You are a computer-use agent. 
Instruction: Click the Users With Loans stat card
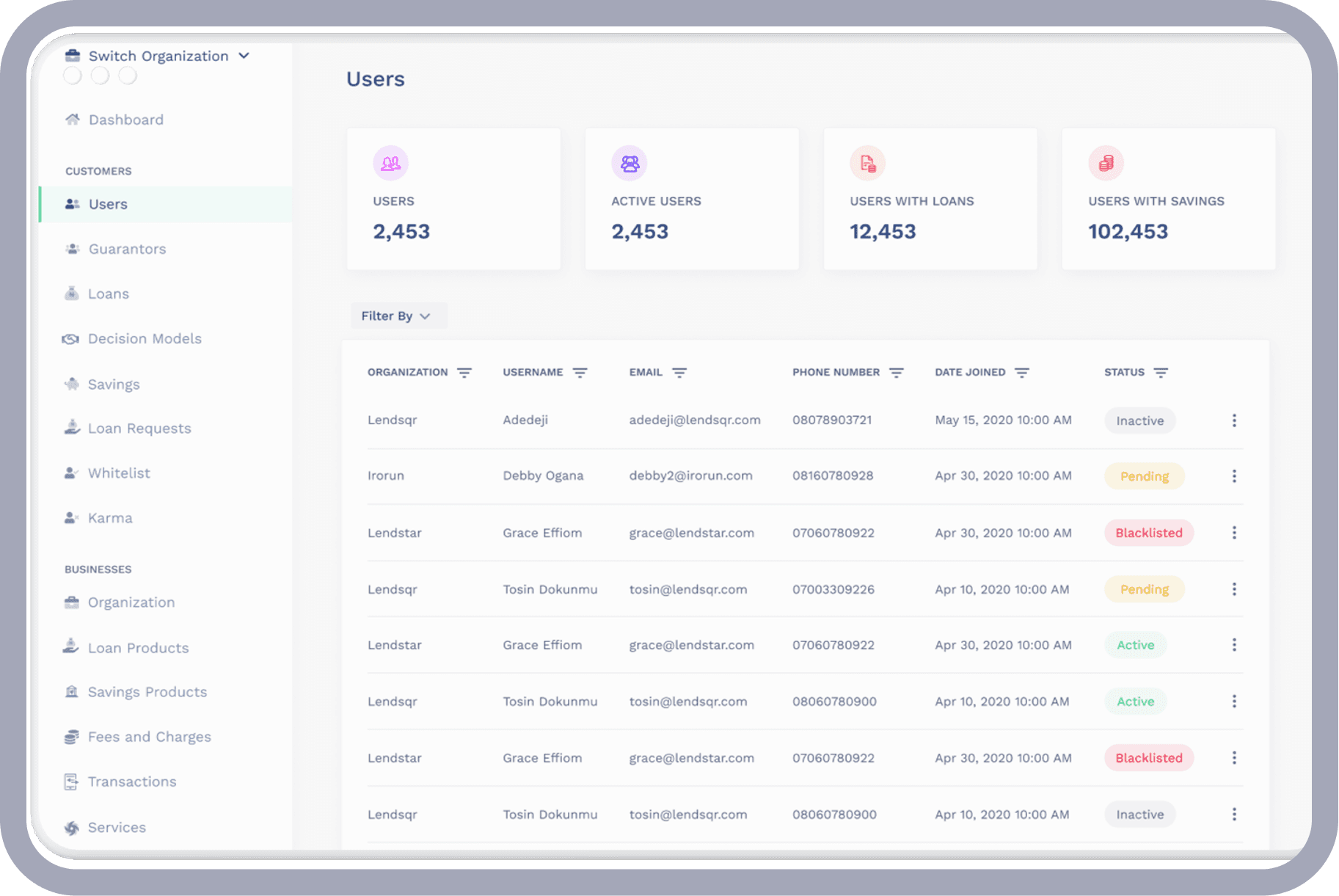coord(930,199)
